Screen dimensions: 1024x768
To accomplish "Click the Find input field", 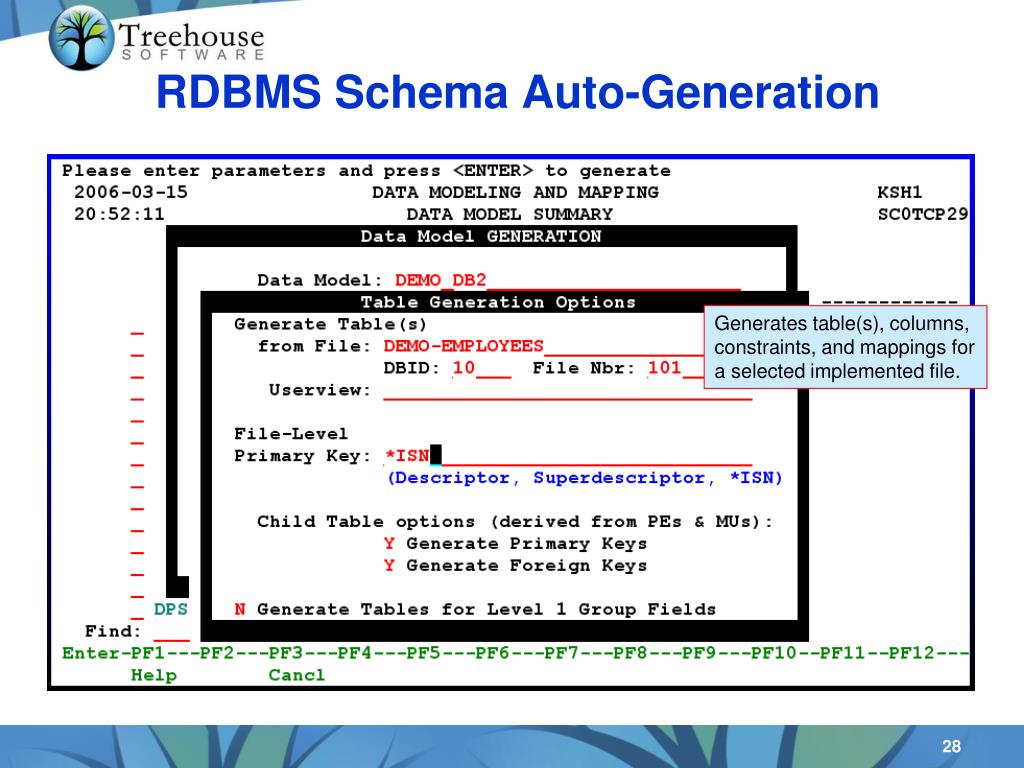I will point(171,632).
